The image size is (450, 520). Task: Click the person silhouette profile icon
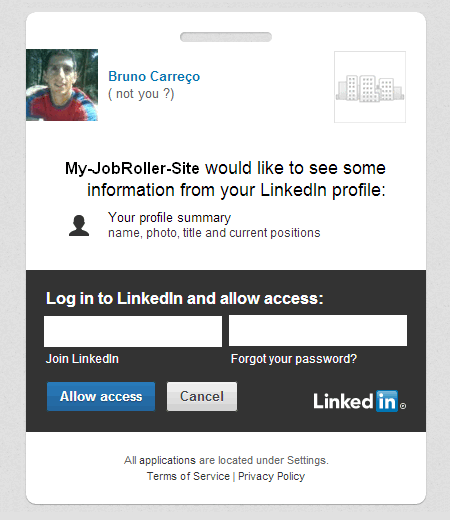point(79,226)
